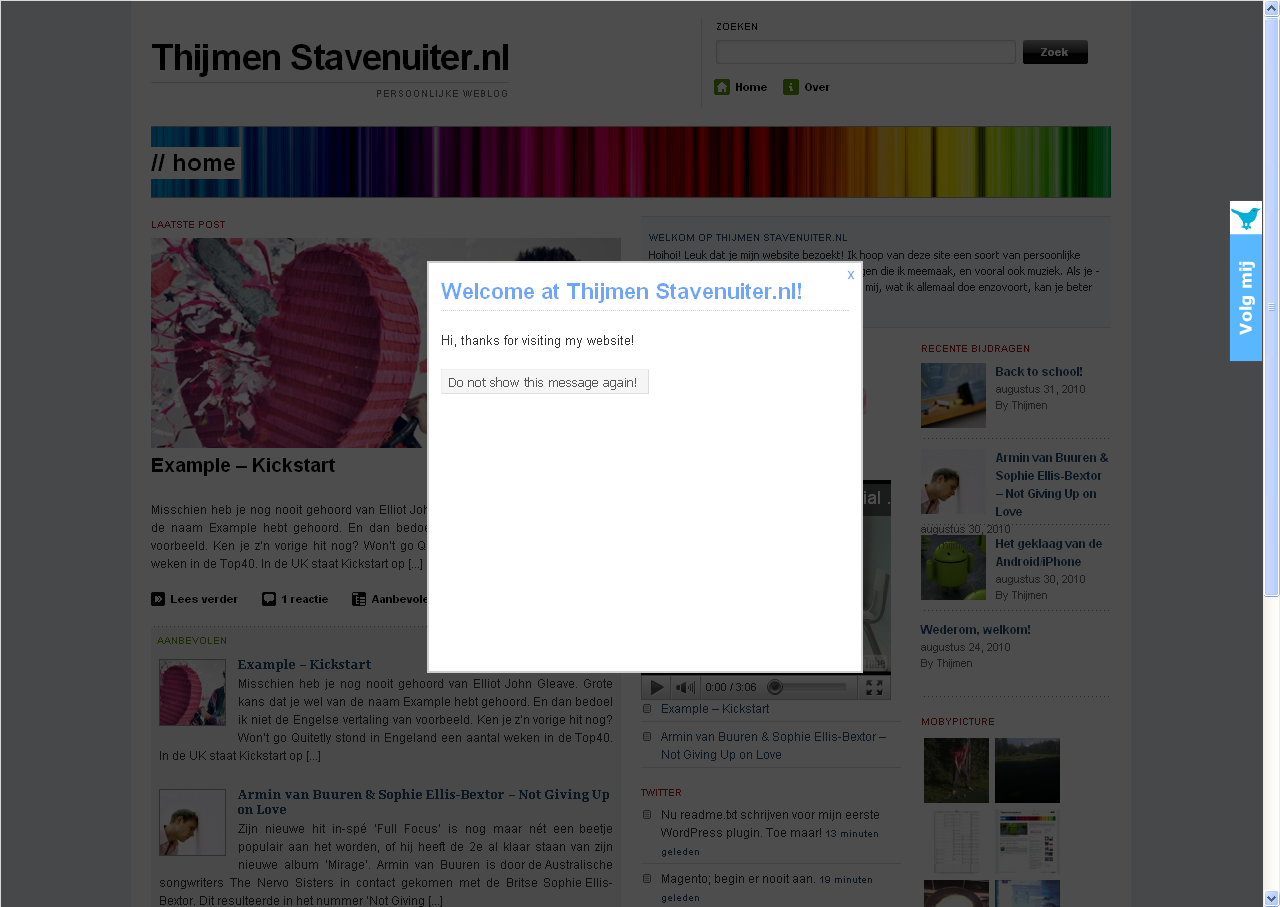Click the Twitter bird icon on side tab

point(1246,218)
